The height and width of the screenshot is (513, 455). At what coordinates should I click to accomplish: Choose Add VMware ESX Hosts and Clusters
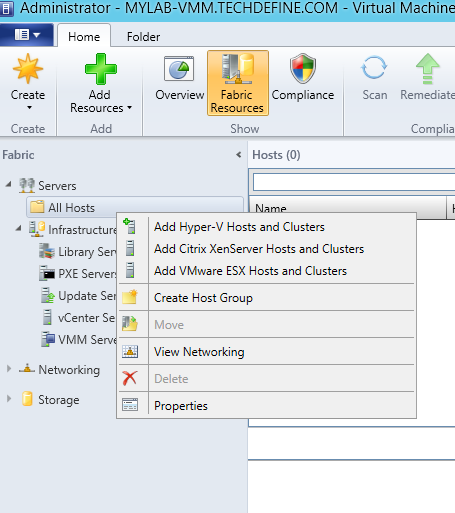[267, 271]
